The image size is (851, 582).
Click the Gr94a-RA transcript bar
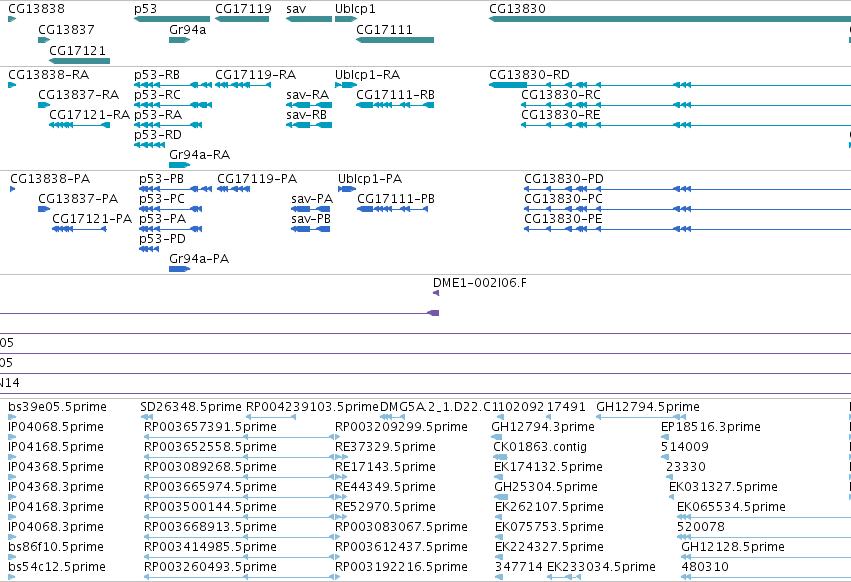point(180,165)
